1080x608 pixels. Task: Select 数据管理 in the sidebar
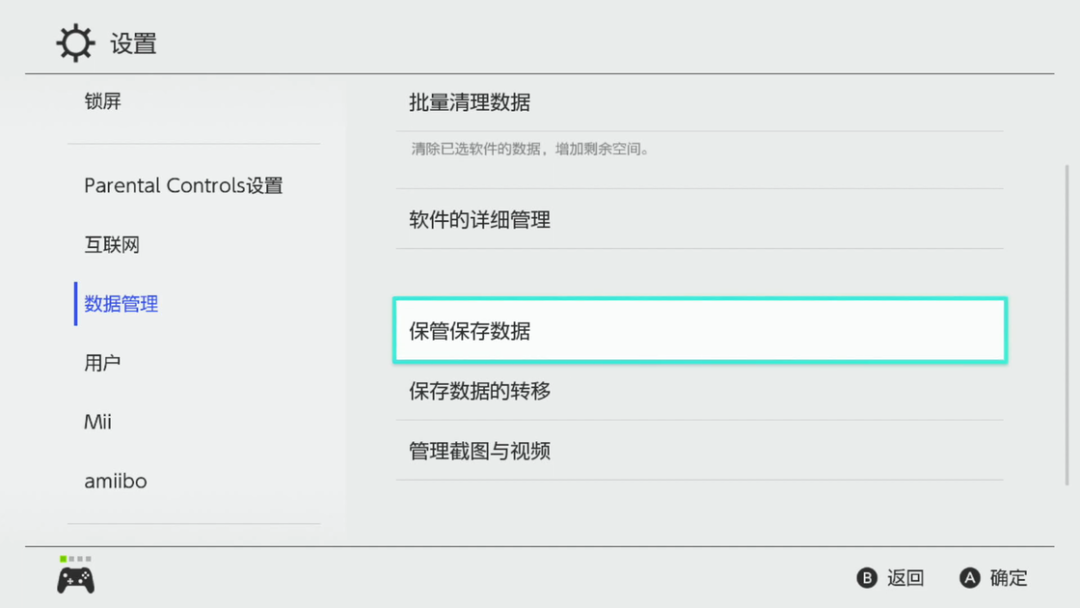coord(121,304)
